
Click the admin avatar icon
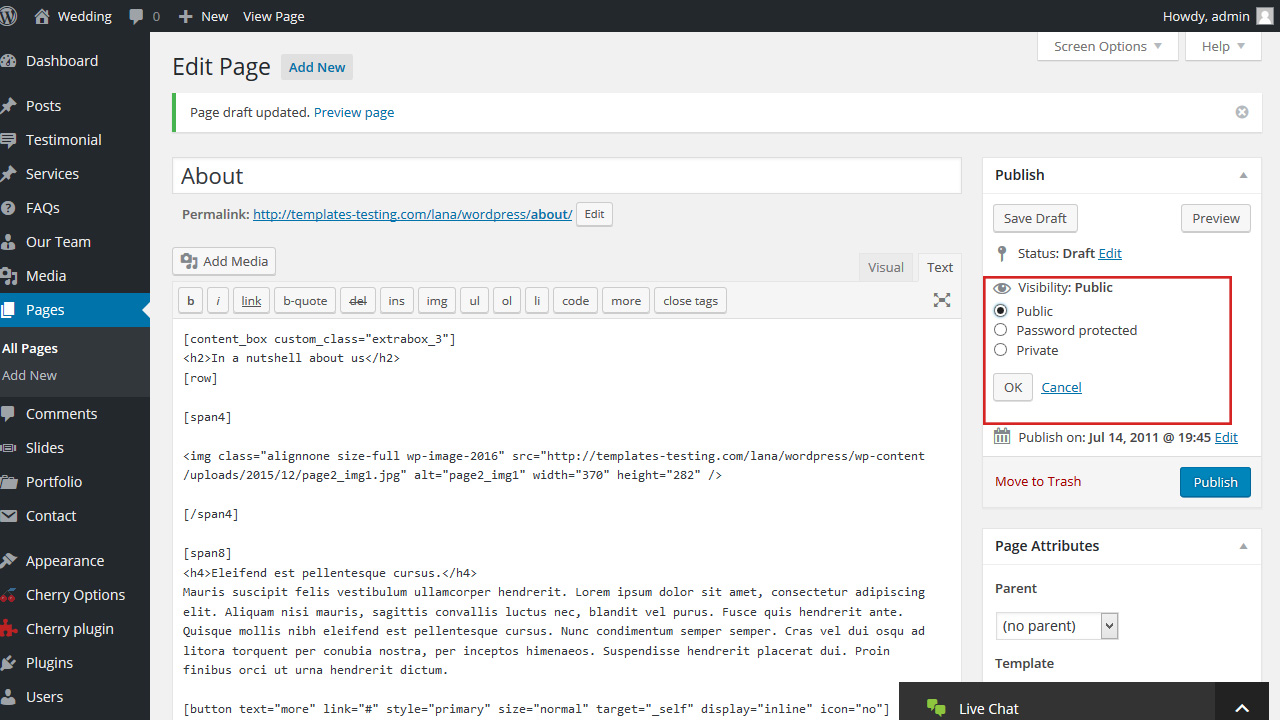pos(1265,16)
